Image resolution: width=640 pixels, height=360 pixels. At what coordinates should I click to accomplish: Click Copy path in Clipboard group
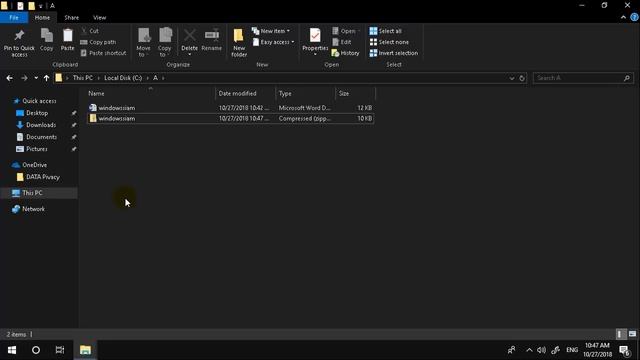[x=98, y=42]
